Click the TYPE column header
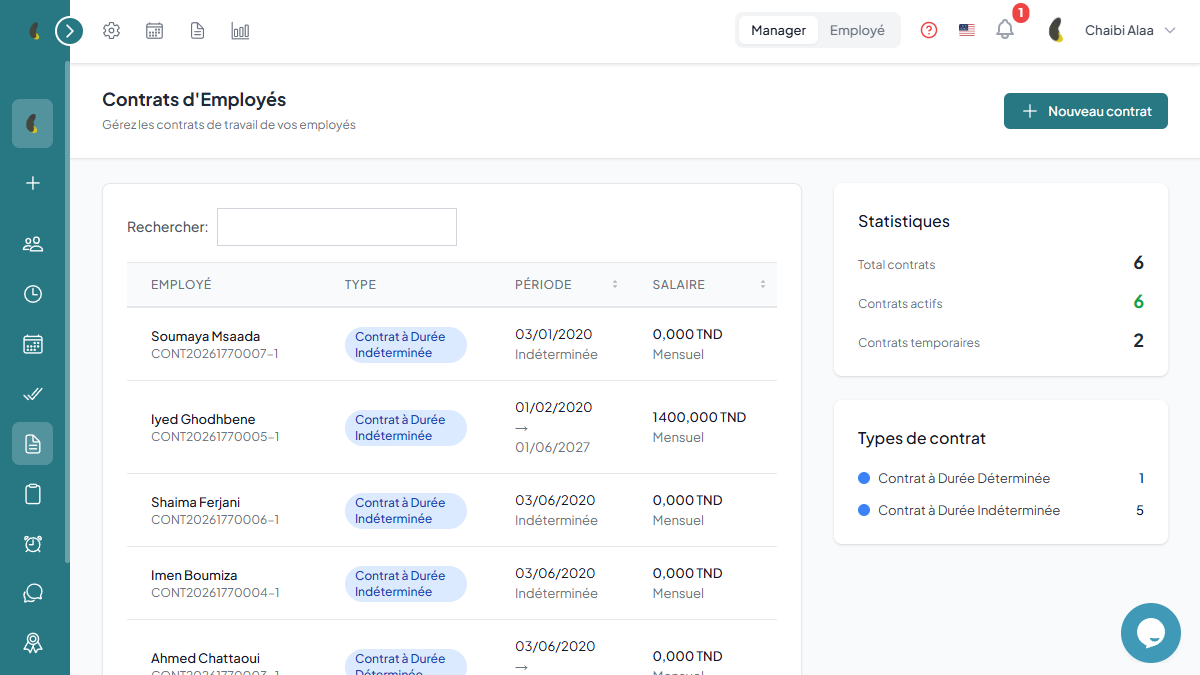The width and height of the screenshot is (1200, 675). [x=360, y=285]
